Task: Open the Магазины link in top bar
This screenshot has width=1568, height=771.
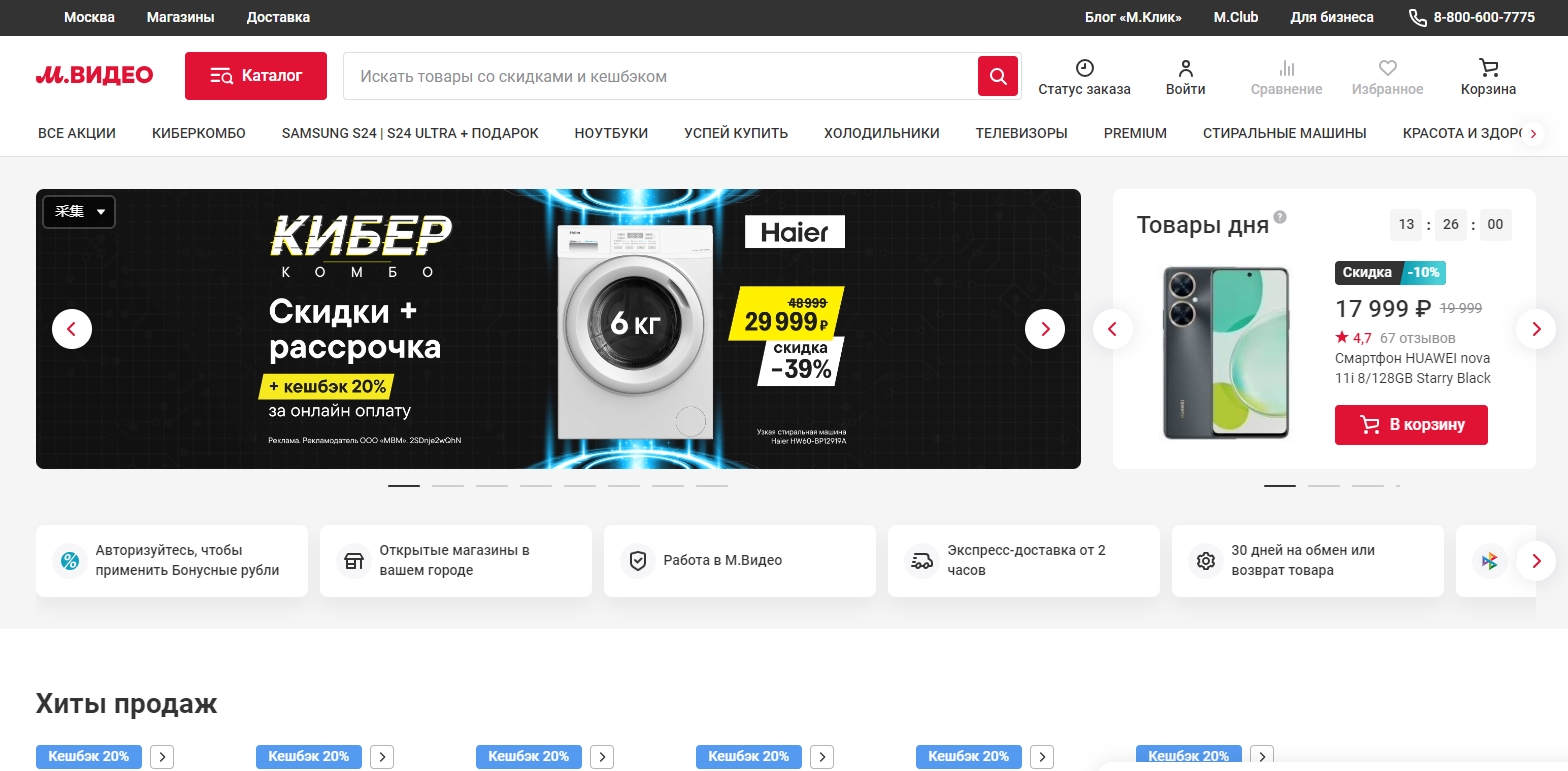Action: coord(180,17)
